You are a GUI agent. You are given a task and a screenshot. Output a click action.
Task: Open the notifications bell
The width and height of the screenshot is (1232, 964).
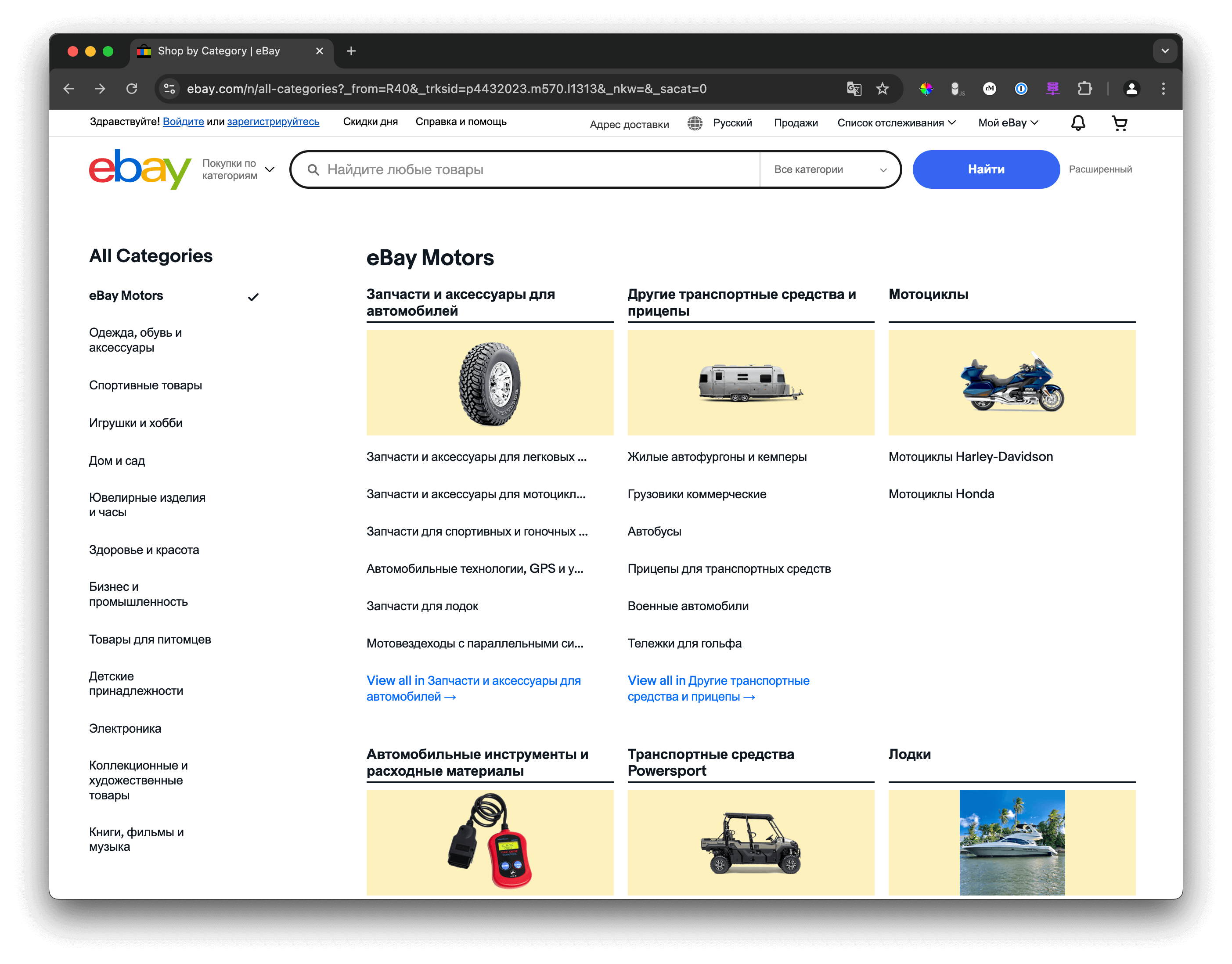pos(1078,122)
